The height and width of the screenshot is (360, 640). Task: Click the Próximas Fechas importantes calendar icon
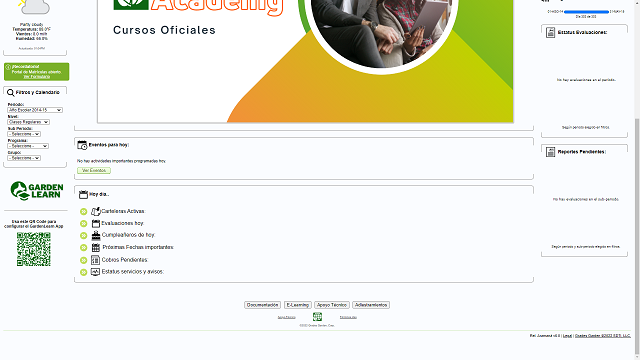point(96,247)
